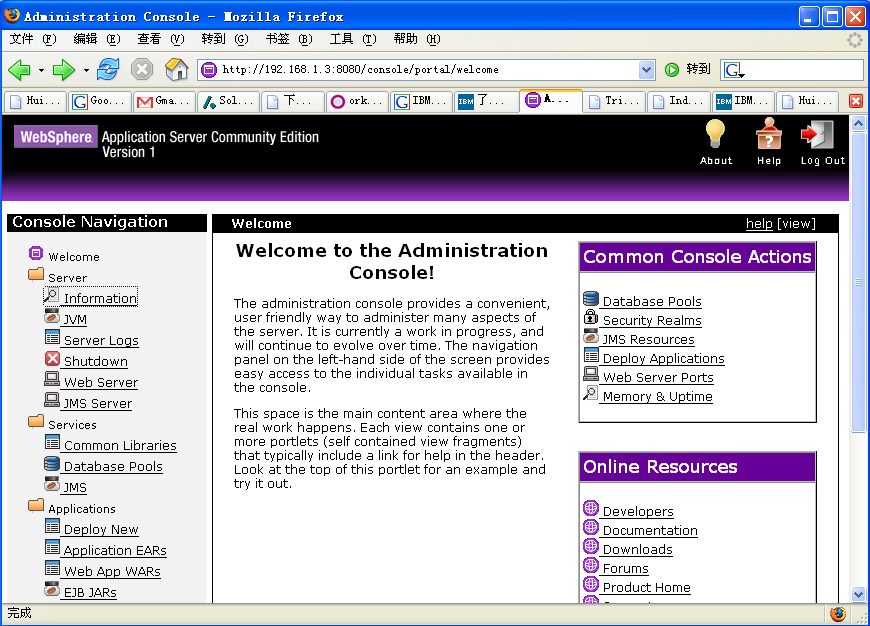Reload the page with the refresh icon
Viewport: 870px width, 626px height.
(108, 69)
